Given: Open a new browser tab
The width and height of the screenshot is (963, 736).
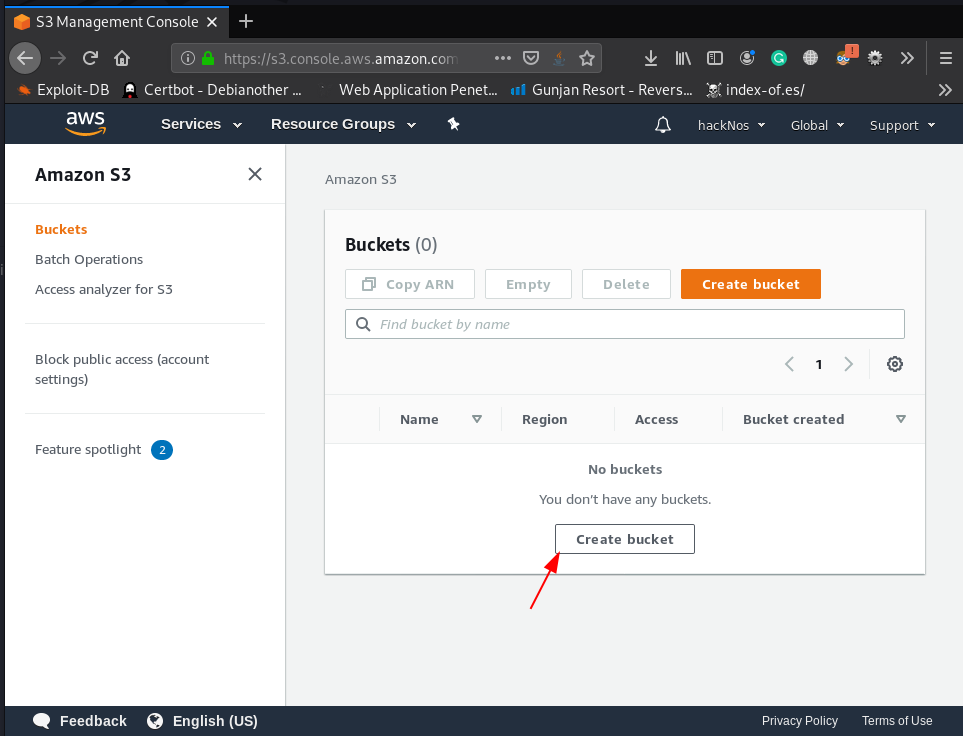Looking at the screenshot, I should [x=246, y=22].
